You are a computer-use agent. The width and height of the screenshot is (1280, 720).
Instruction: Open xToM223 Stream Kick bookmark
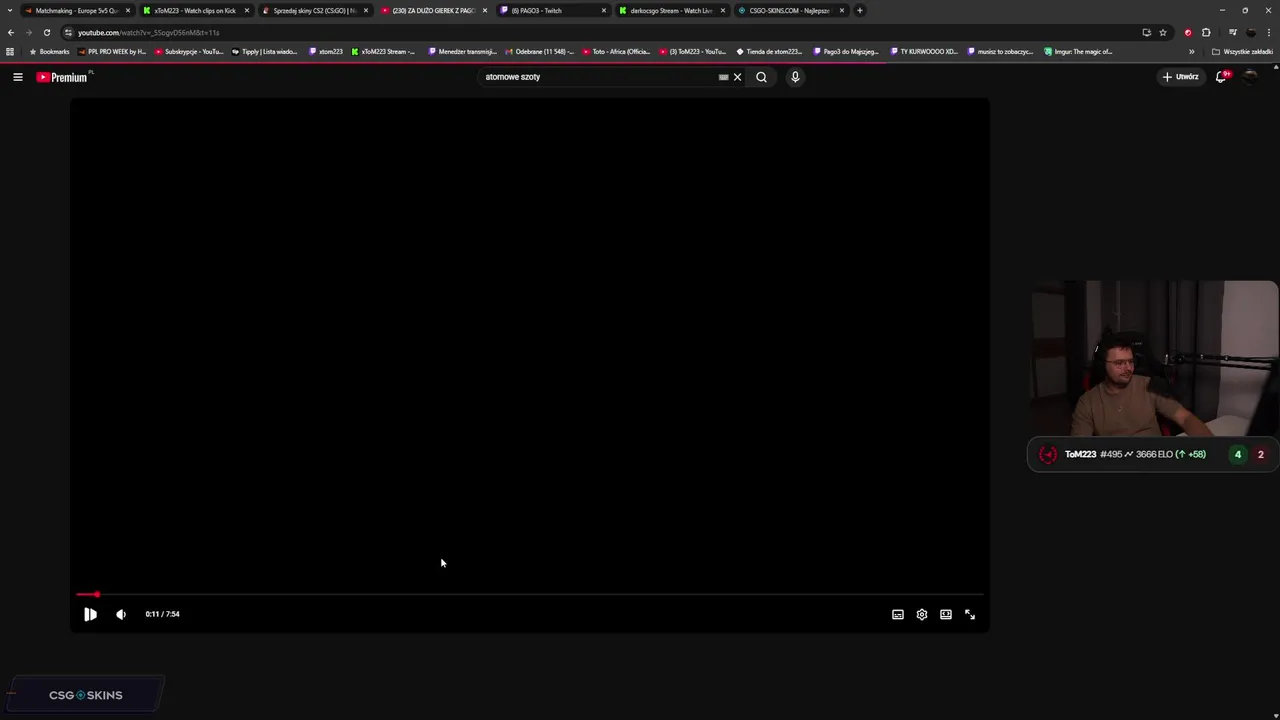click(383, 52)
